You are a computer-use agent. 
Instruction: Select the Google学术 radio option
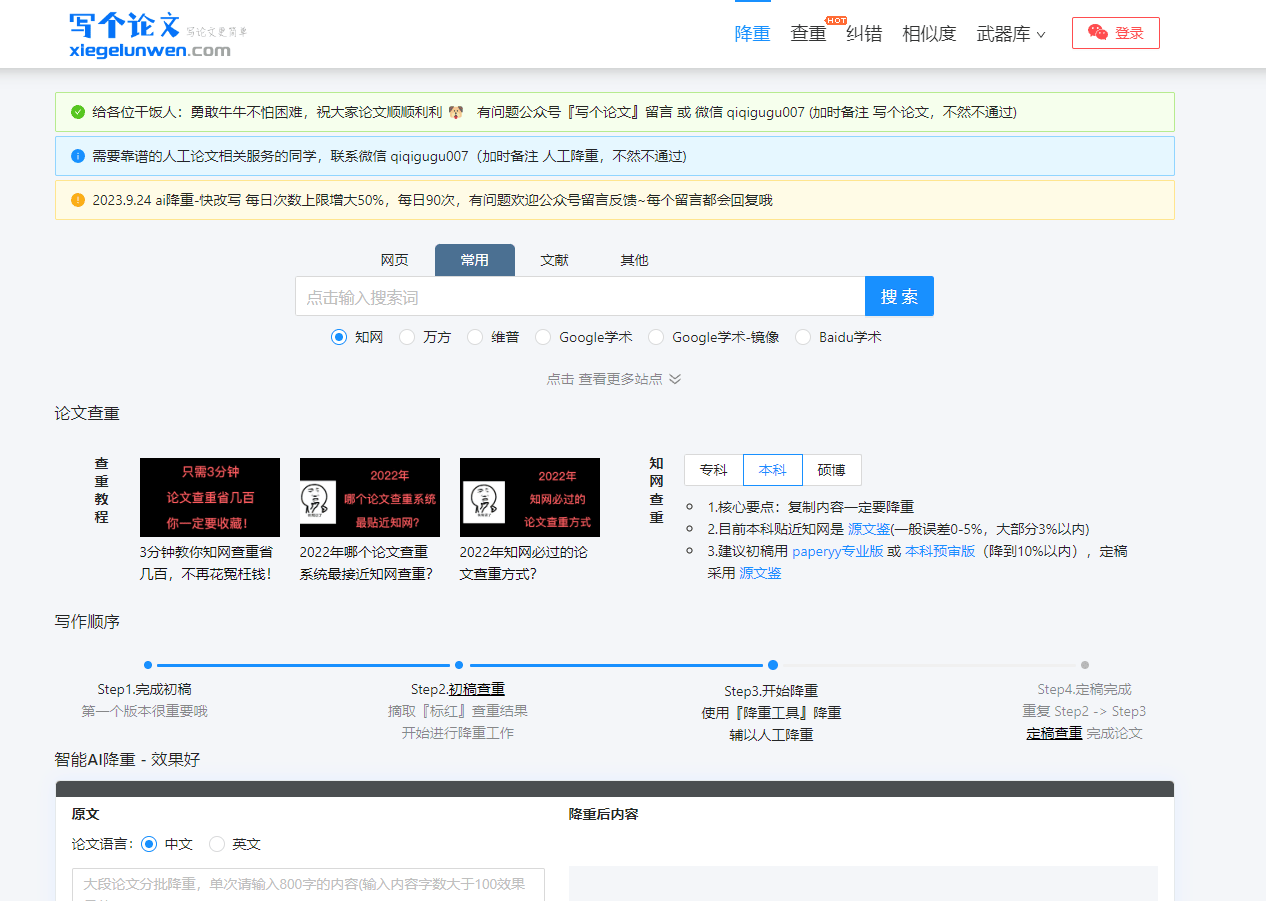(543, 337)
